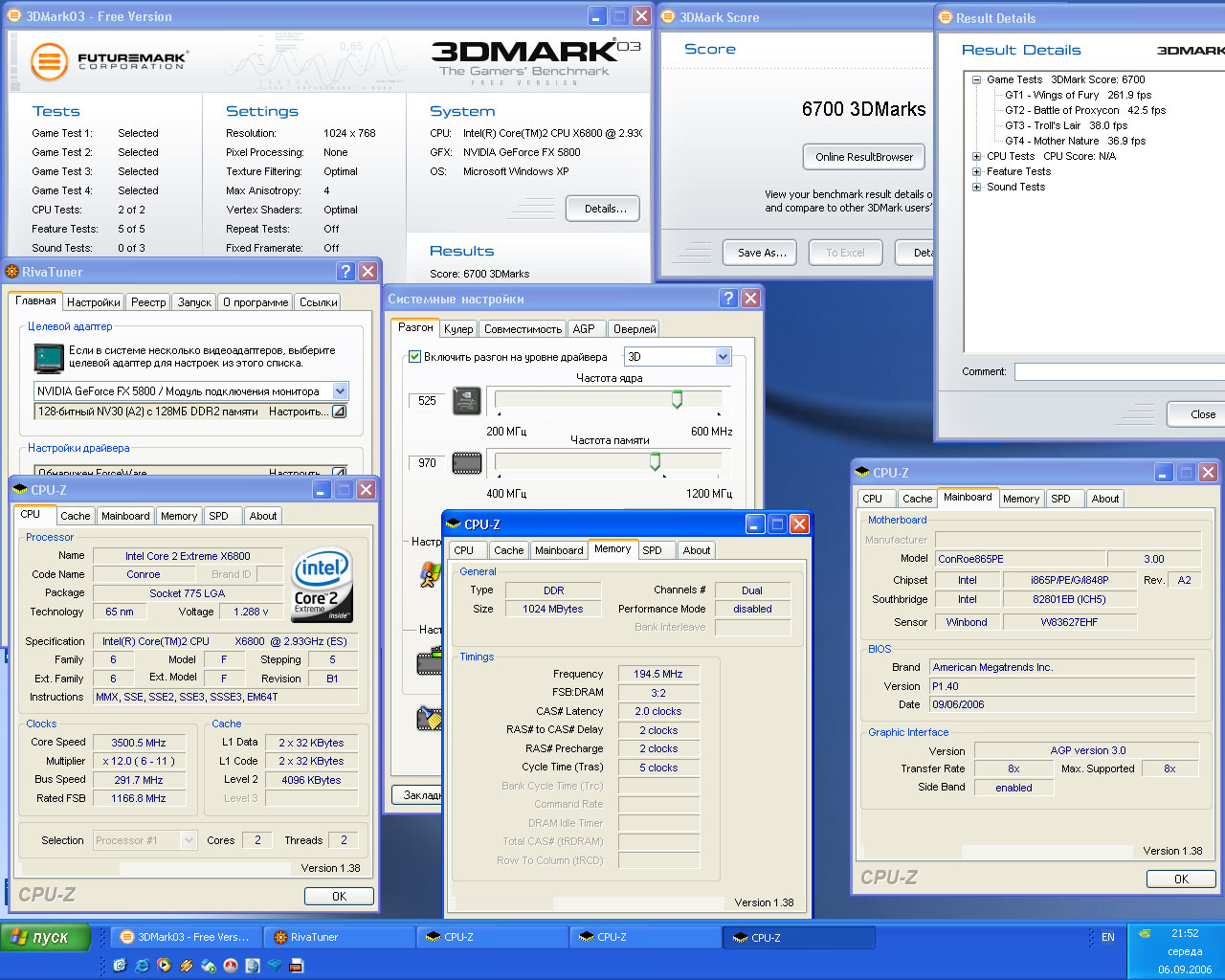Click the Save As... button
1225x980 pixels.
tap(762, 253)
